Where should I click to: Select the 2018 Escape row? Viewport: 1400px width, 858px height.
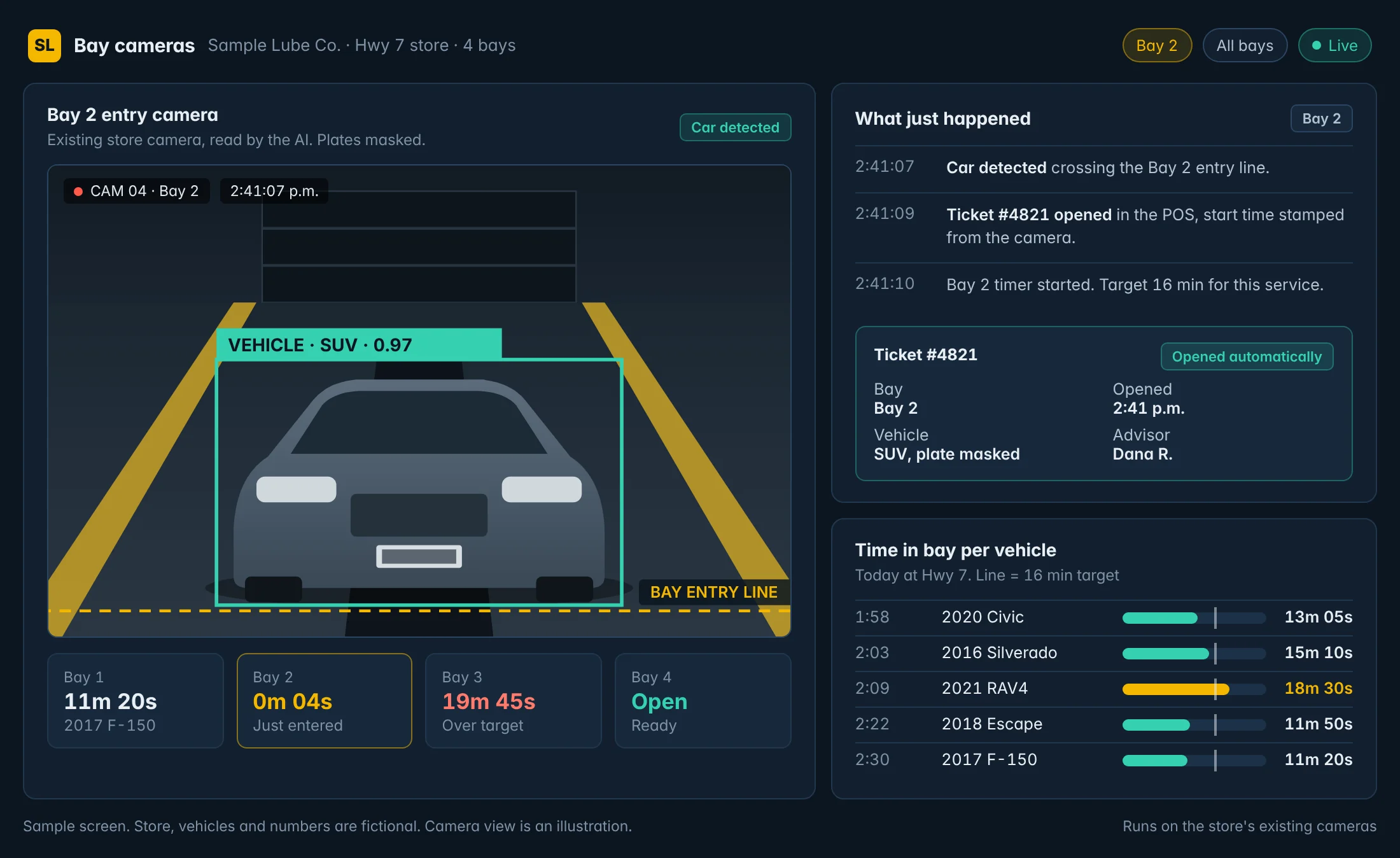[x=1103, y=724]
